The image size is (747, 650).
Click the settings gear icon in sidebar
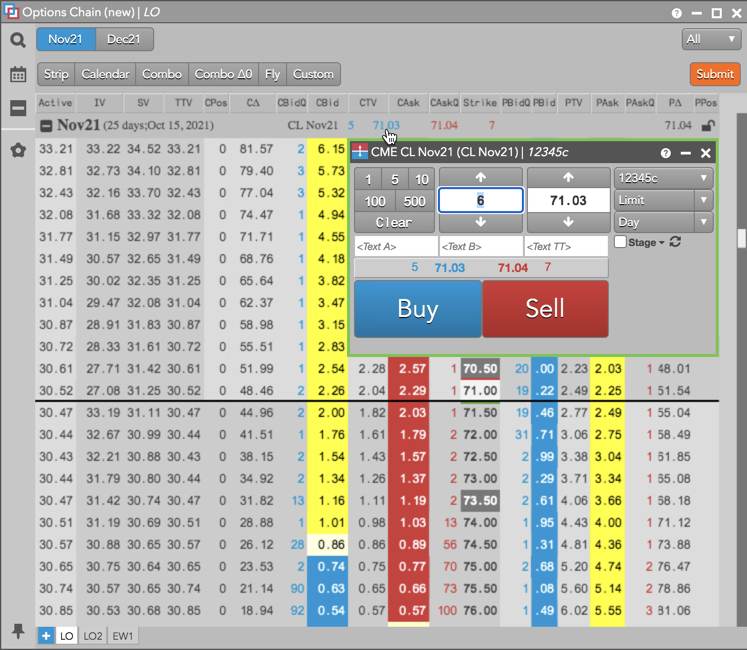[18, 151]
